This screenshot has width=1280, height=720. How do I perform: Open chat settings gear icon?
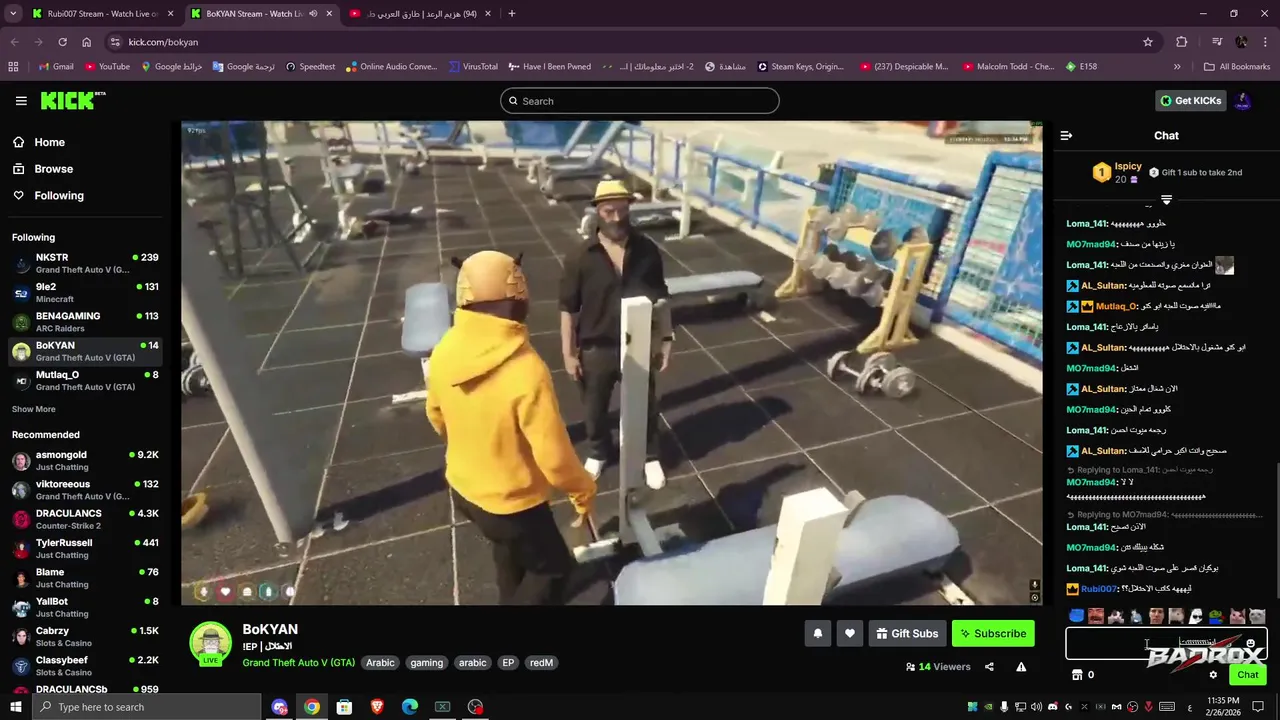tap(1213, 675)
